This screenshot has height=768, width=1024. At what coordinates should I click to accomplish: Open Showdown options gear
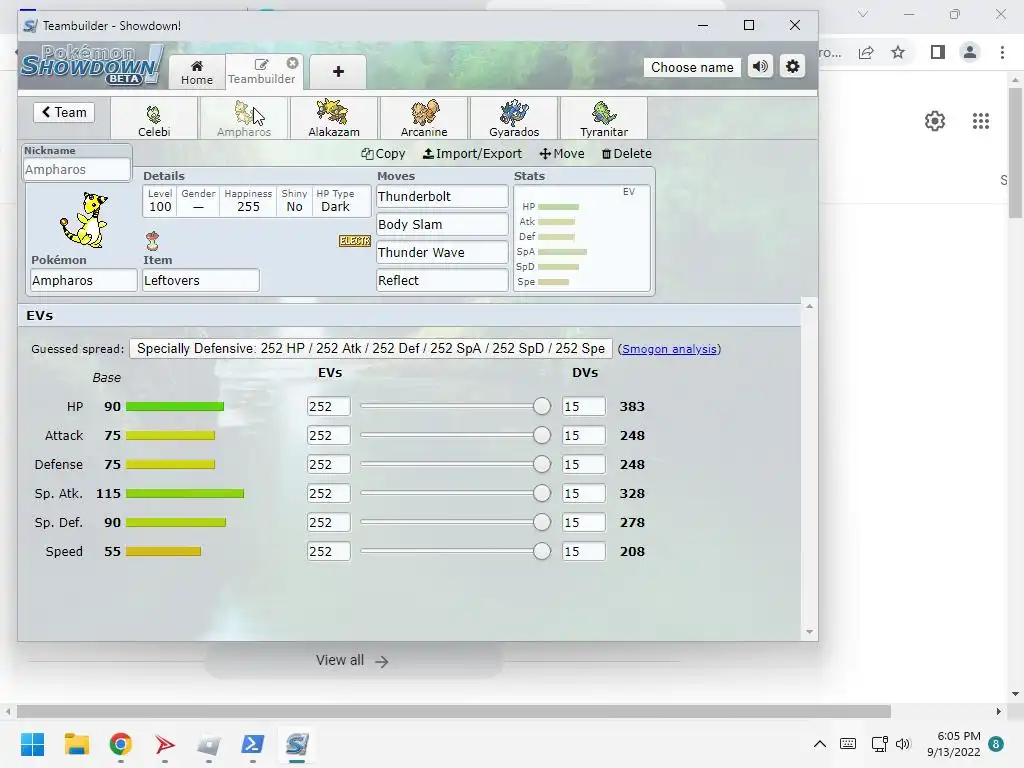click(792, 67)
